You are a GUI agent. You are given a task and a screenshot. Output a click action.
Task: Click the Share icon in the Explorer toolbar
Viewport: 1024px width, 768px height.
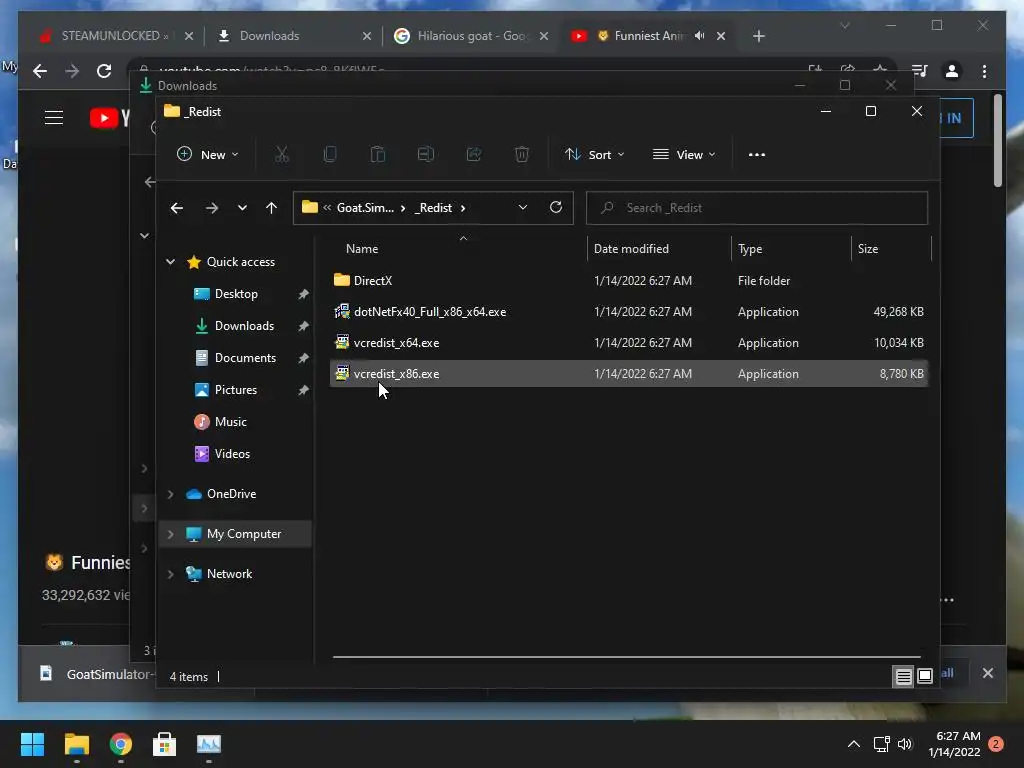474,155
